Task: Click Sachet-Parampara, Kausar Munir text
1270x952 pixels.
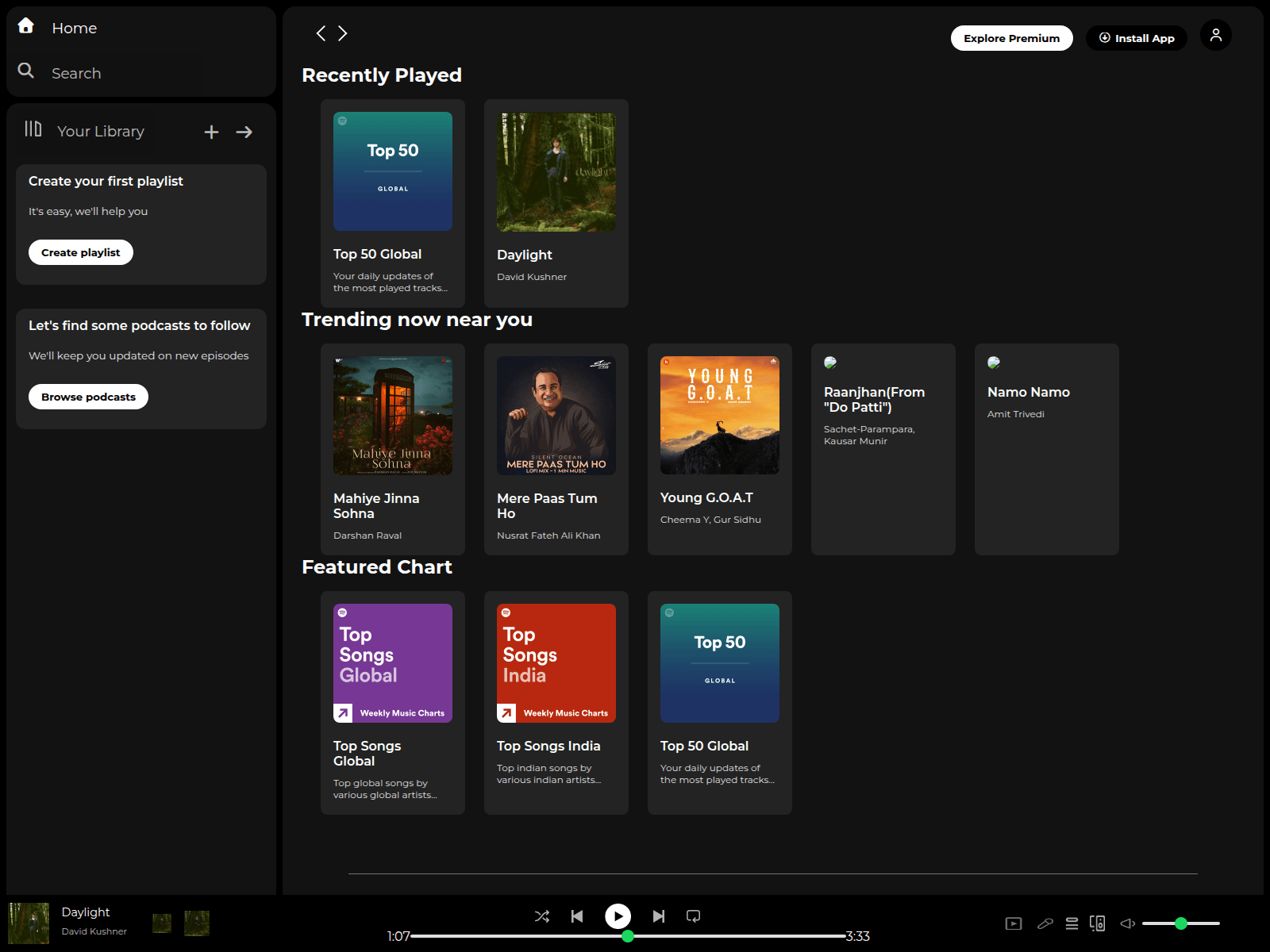Action: click(869, 435)
